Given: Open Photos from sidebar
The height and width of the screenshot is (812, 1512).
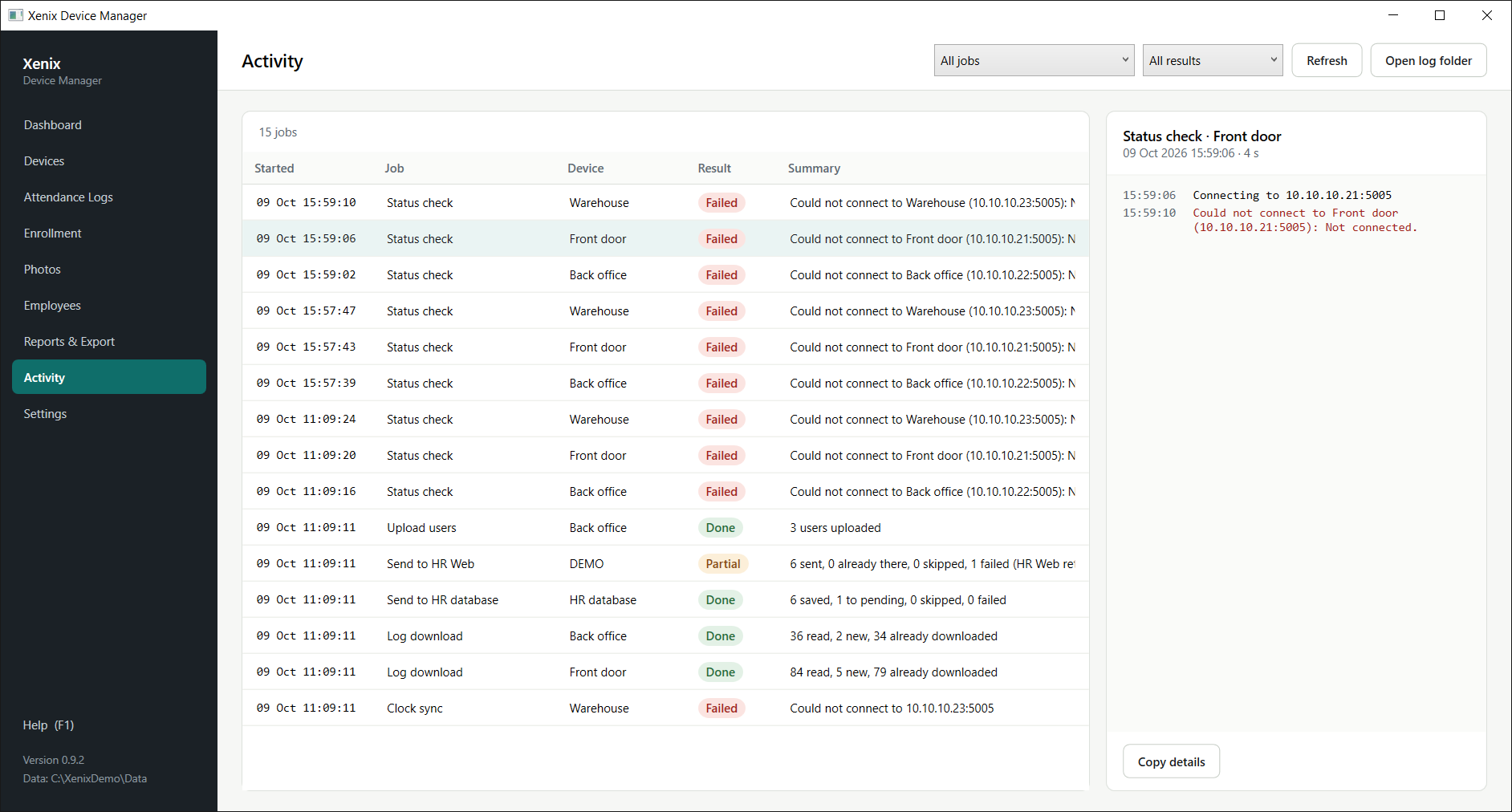Looking at the screenshot, I should coord(109,270).
